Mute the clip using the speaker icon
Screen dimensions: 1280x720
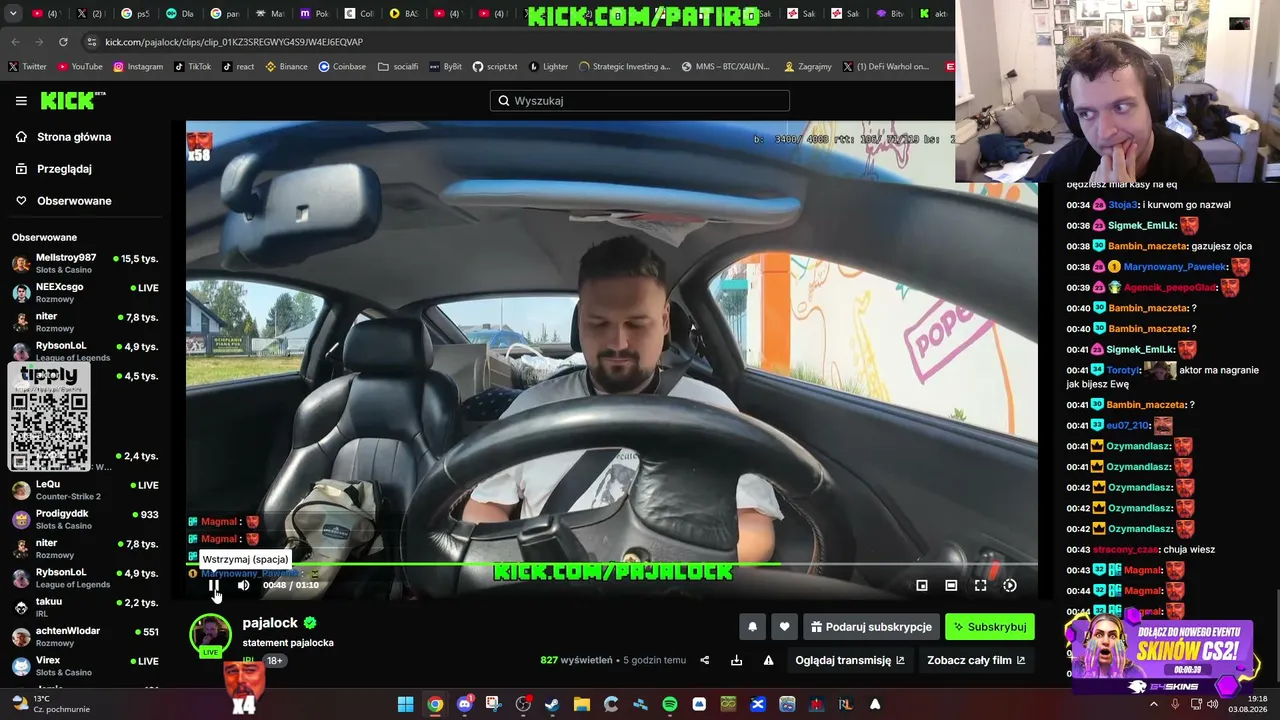243,586
